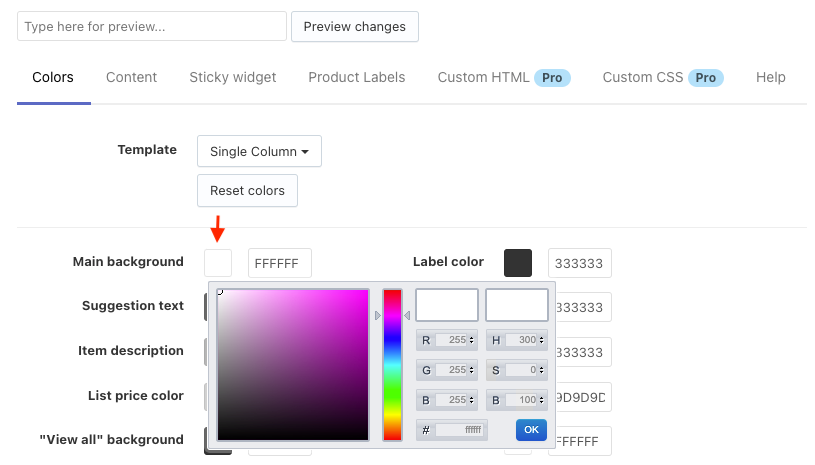Click the R value field in picker

[x=451, y=340]
